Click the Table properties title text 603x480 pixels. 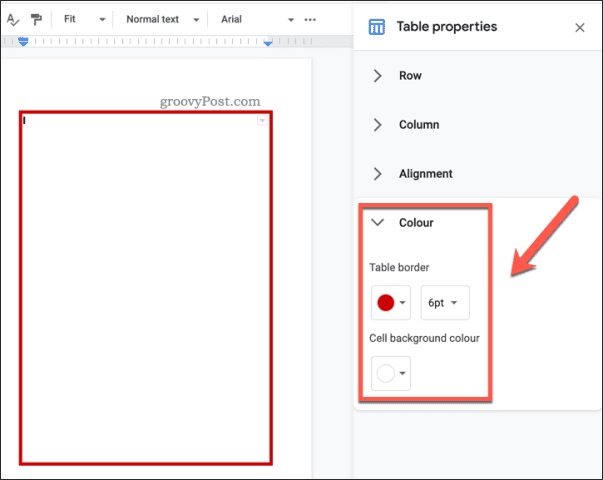click(447, 27)
